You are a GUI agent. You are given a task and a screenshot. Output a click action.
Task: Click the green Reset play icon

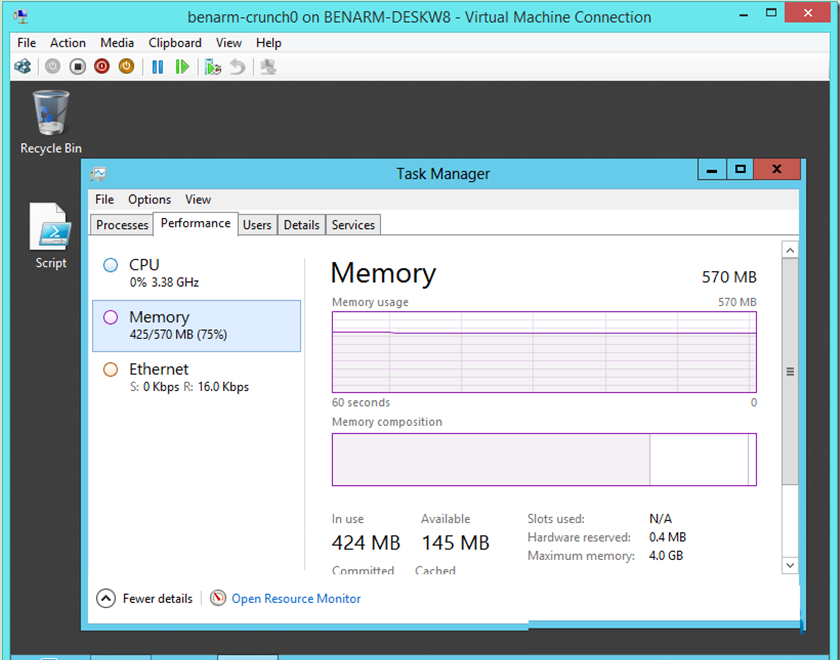[182, 67]
